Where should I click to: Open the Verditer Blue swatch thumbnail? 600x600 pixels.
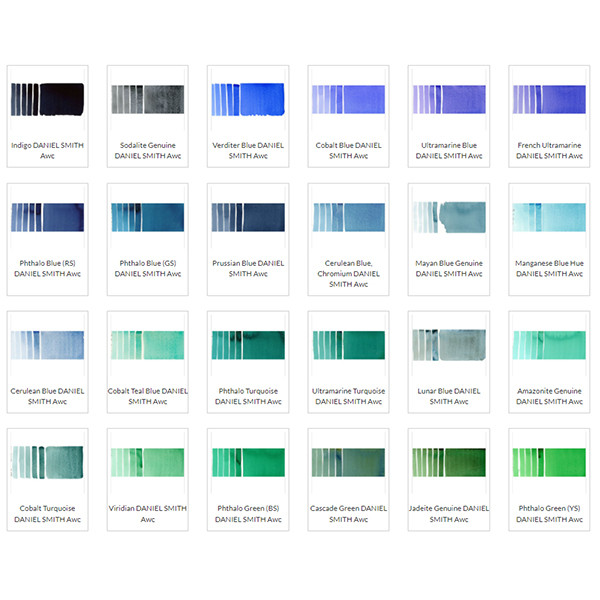248,99
